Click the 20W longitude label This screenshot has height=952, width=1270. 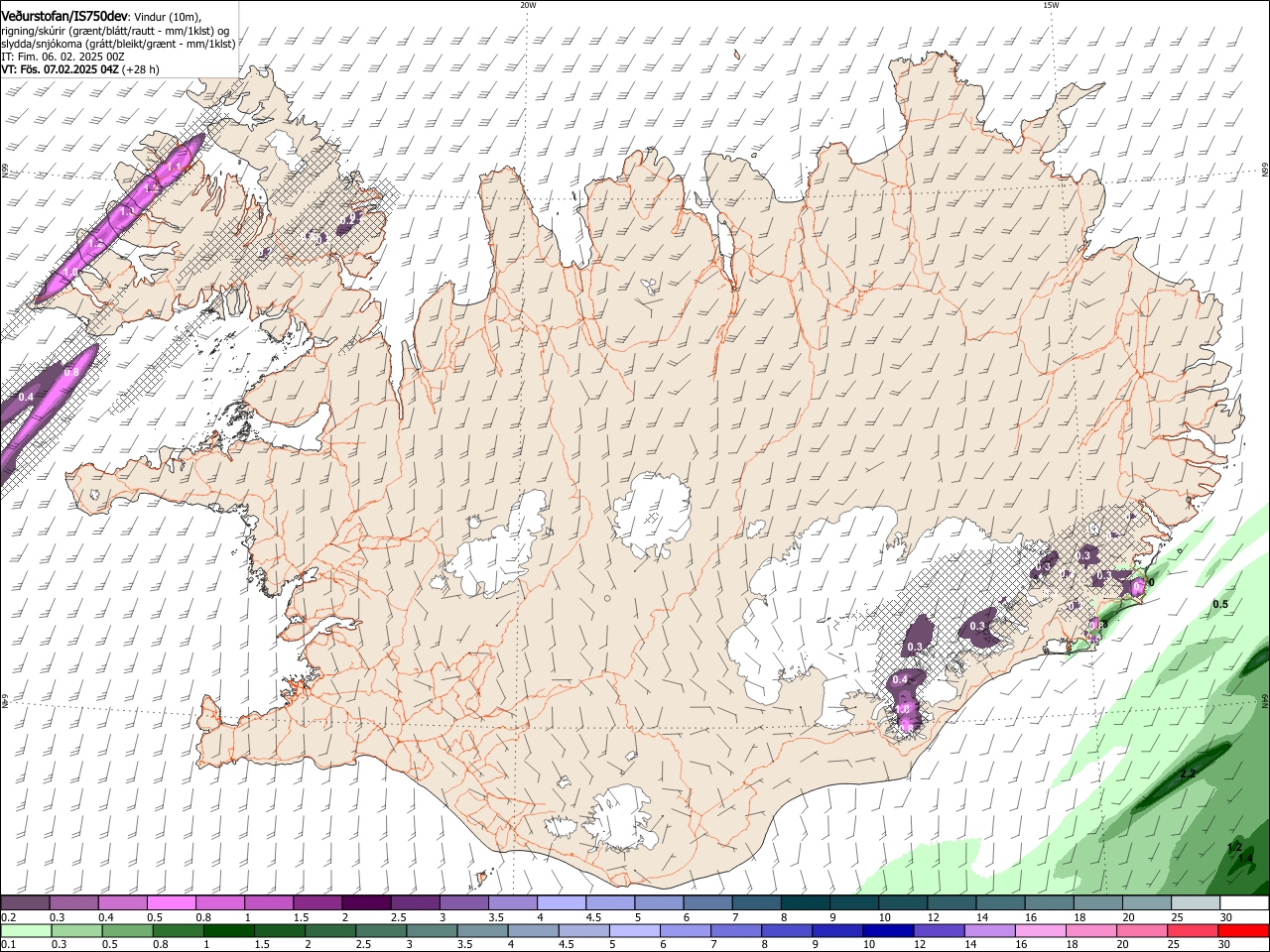pyautogui.click(x=528, y=4)
